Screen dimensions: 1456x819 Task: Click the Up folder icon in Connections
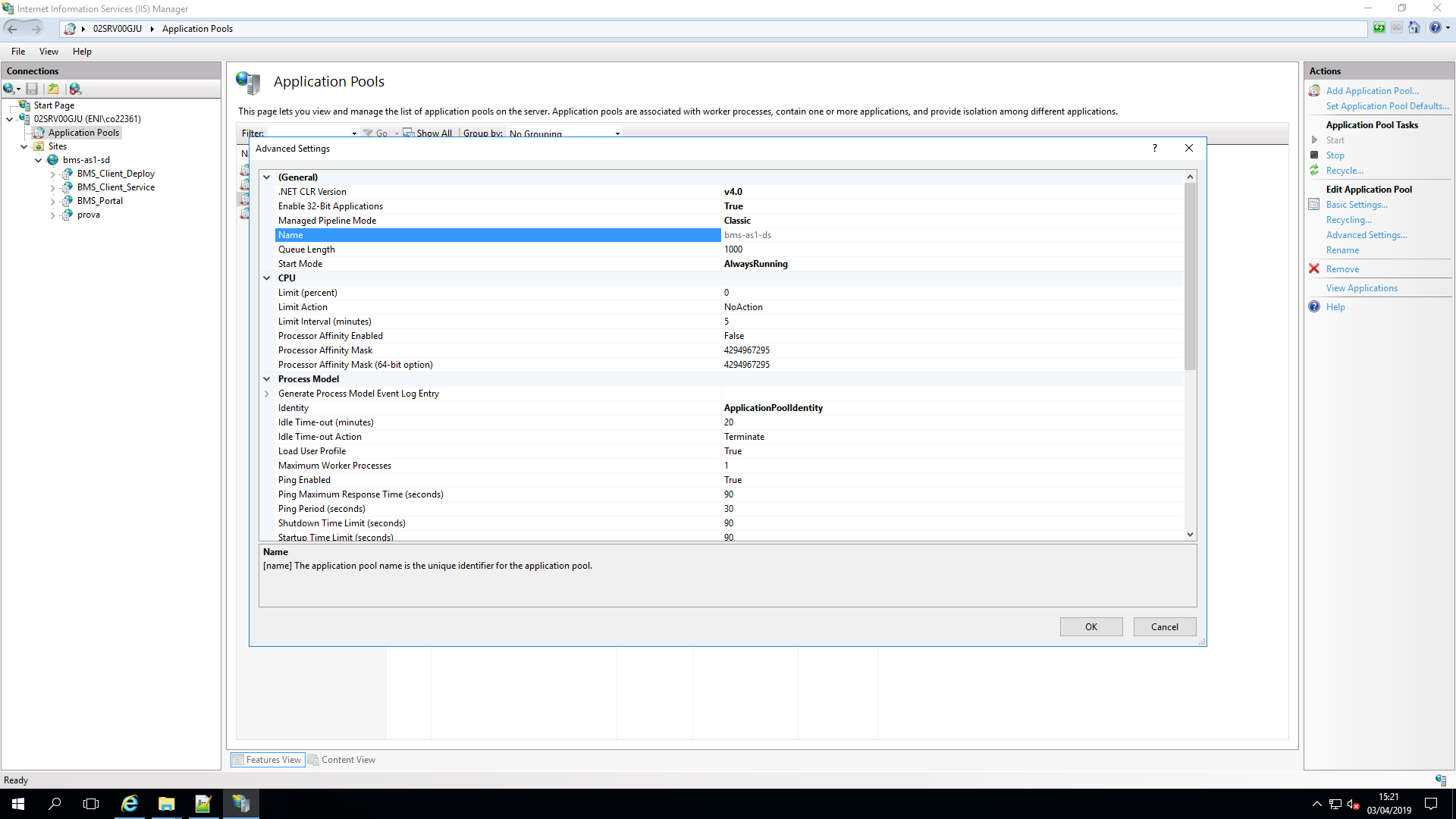point(53,89)
